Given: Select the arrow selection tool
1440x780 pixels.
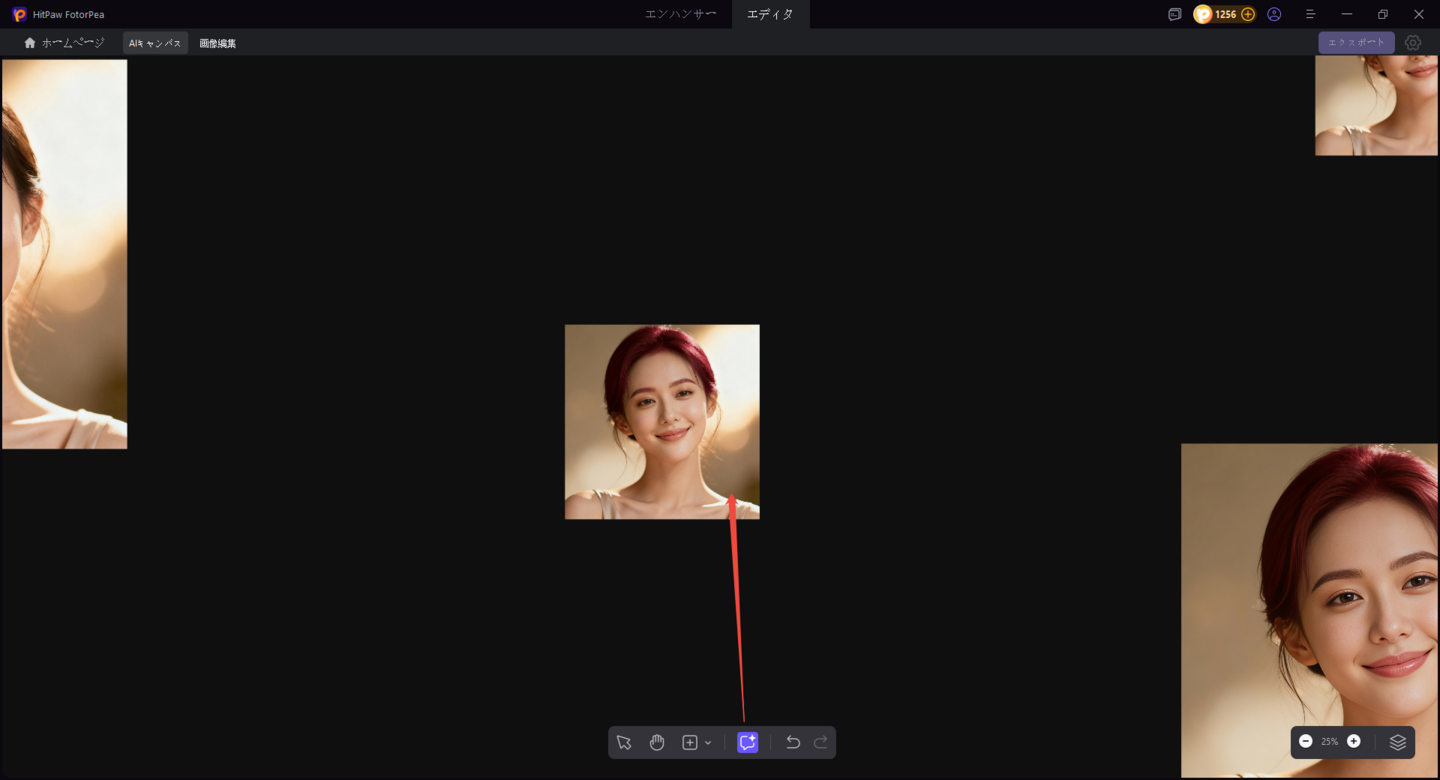Looking at the screenshot, I should click(624, 742).
